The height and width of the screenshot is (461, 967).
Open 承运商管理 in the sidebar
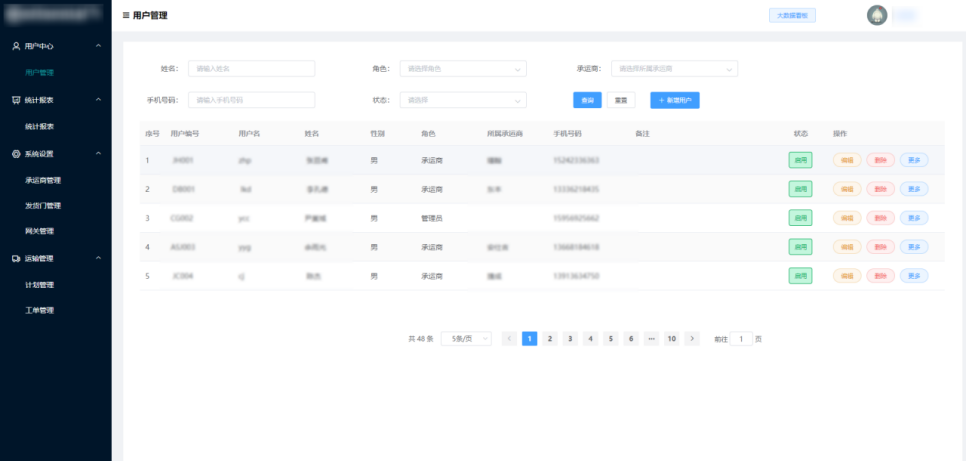tap(43, 181)
